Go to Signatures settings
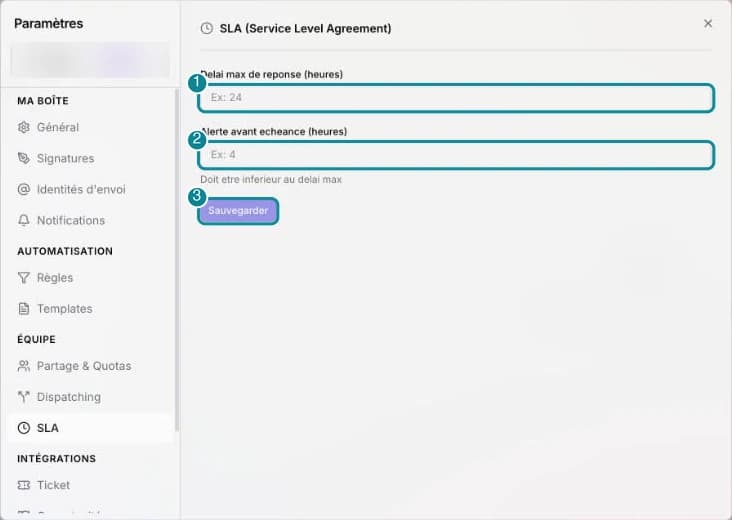Image resolution: width=732 pixels, height=520 pixels. tap(91, 158)
